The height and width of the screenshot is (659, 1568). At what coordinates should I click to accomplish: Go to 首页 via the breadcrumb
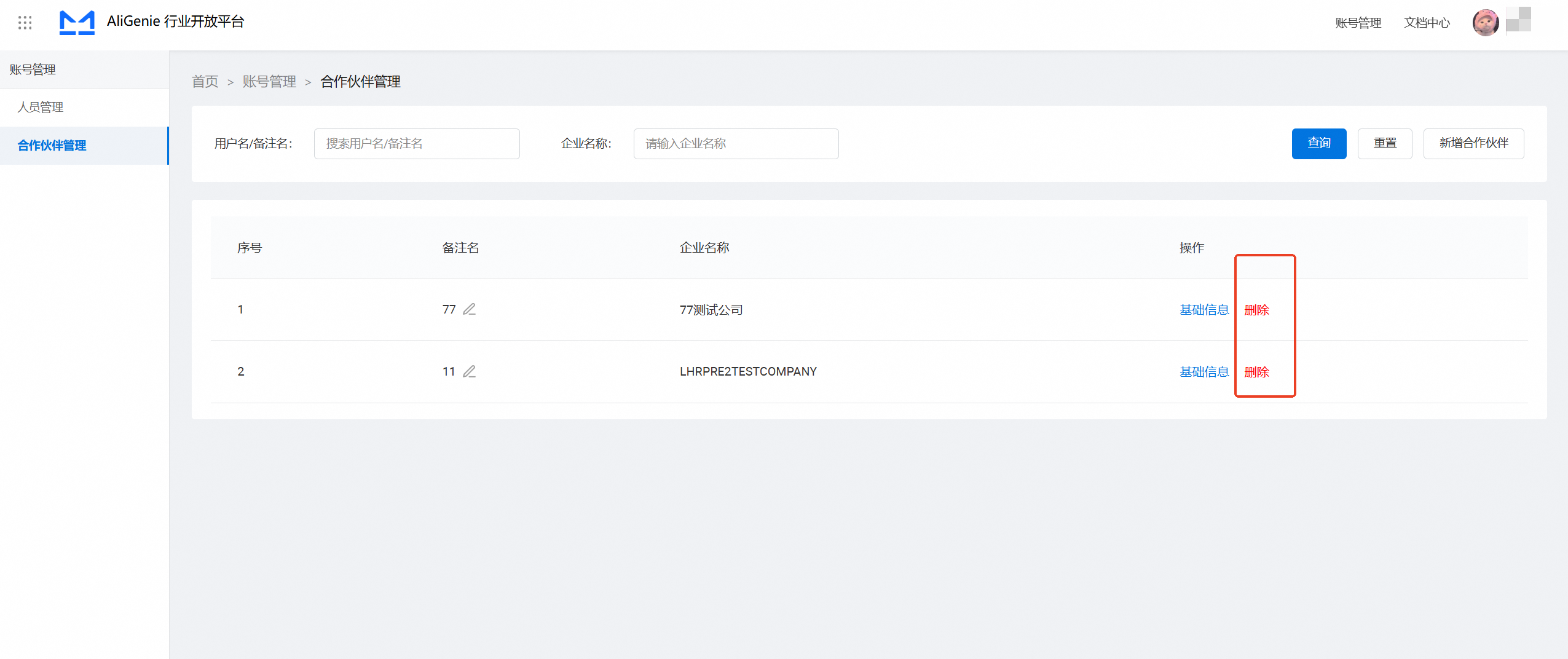click(x=205, y=82)
